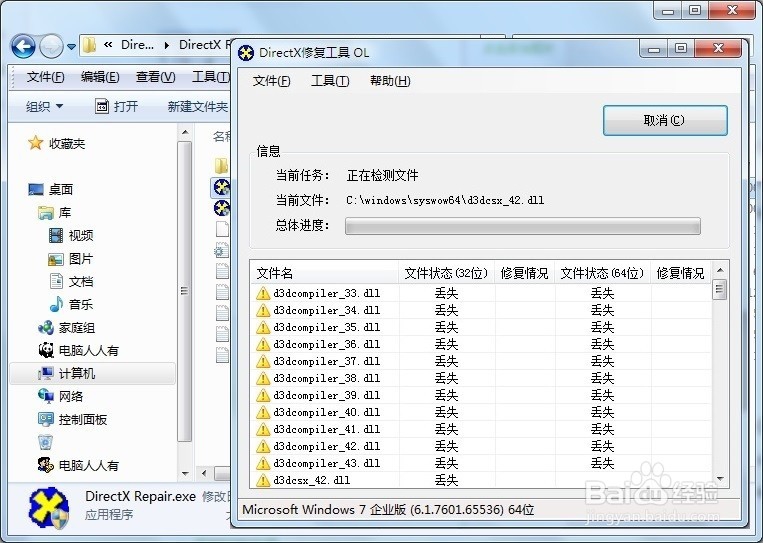Click 新建文件夹 in Explorer toolbar

point(198,106)
